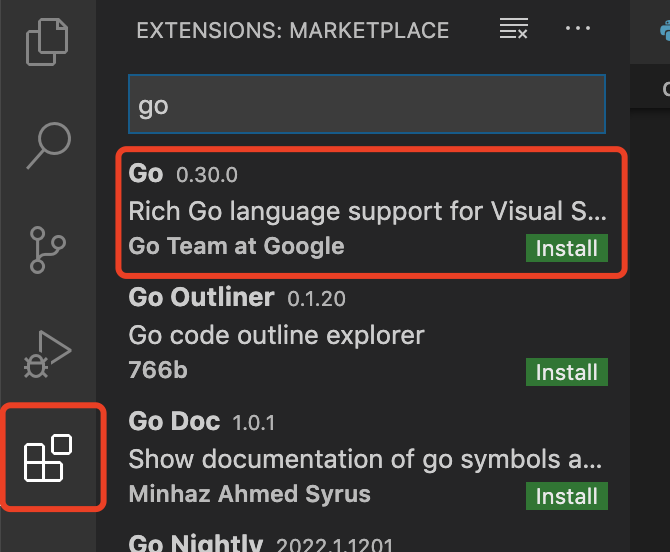Install the Go extension by Google
Image resolution: width=670 pixels, height=552 pixels.
567,248
